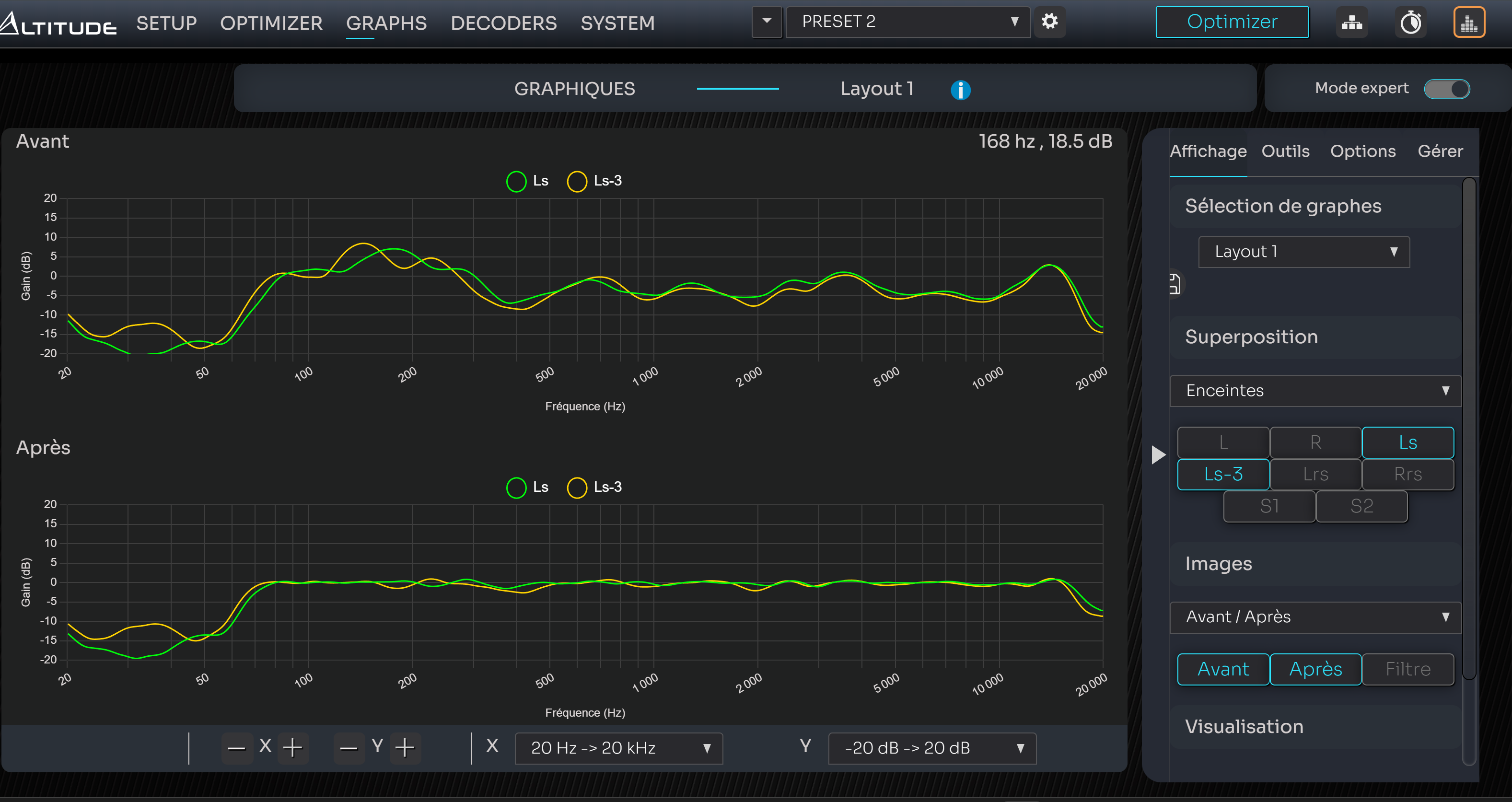Open the X range 20 Hz -> 20 kHz dropdown
This screenshot has height=802, width=1512.
[x=618, y=748]
